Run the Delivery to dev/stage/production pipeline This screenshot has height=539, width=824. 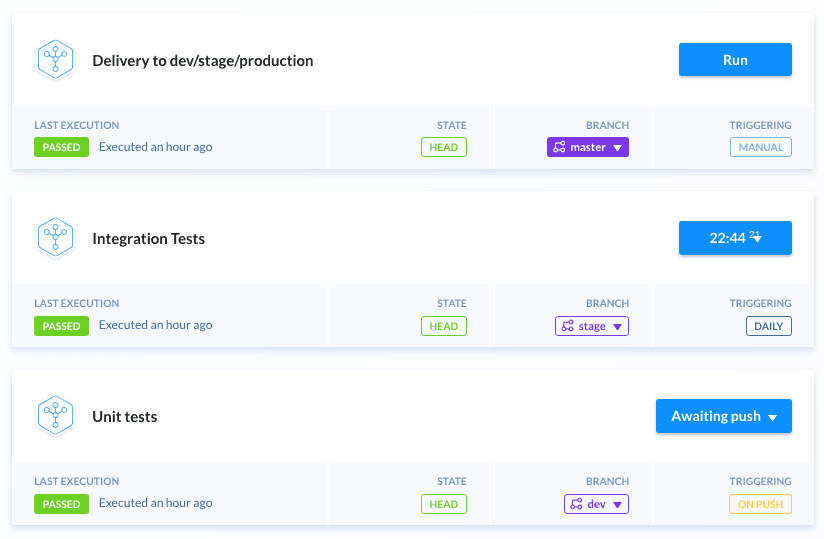(735, 60)
